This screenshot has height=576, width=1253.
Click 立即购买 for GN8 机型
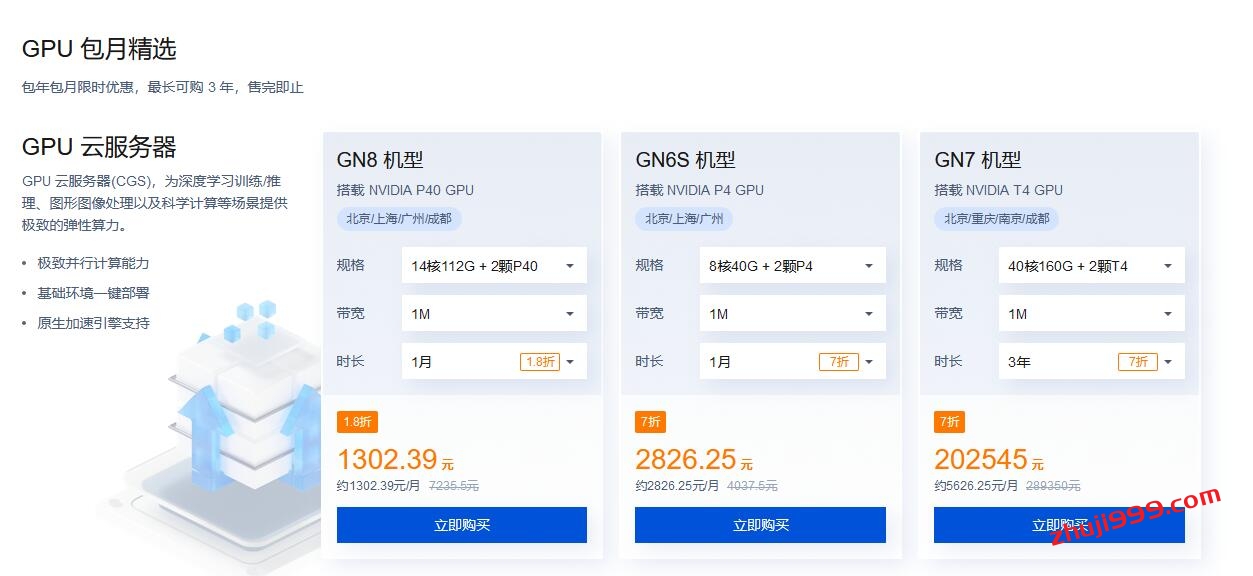(461, 525)
